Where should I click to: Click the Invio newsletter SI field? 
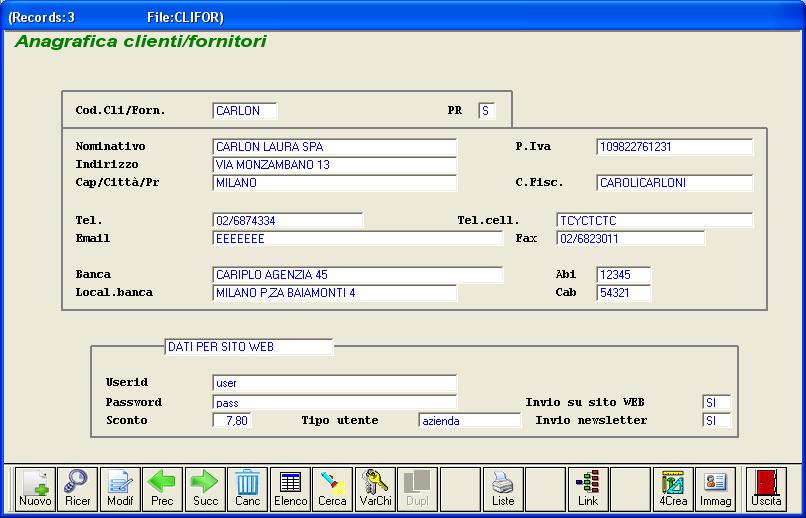(716, 421)
